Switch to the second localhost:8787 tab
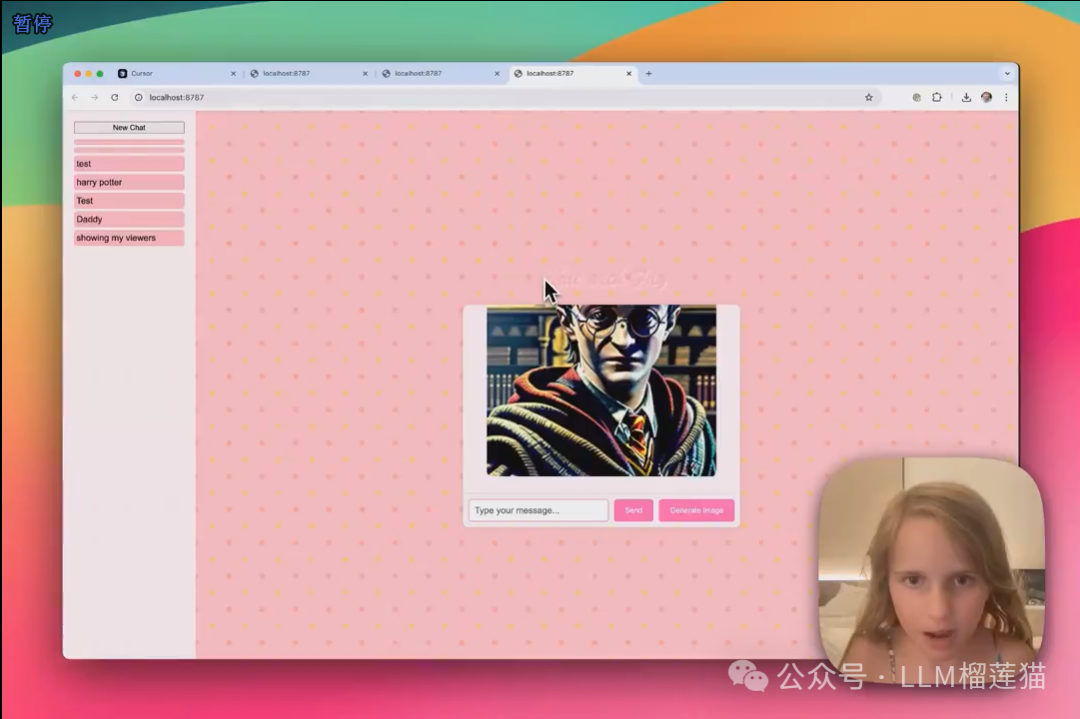Viewport: 1080px width, 719px height. [x=435, y=74]
